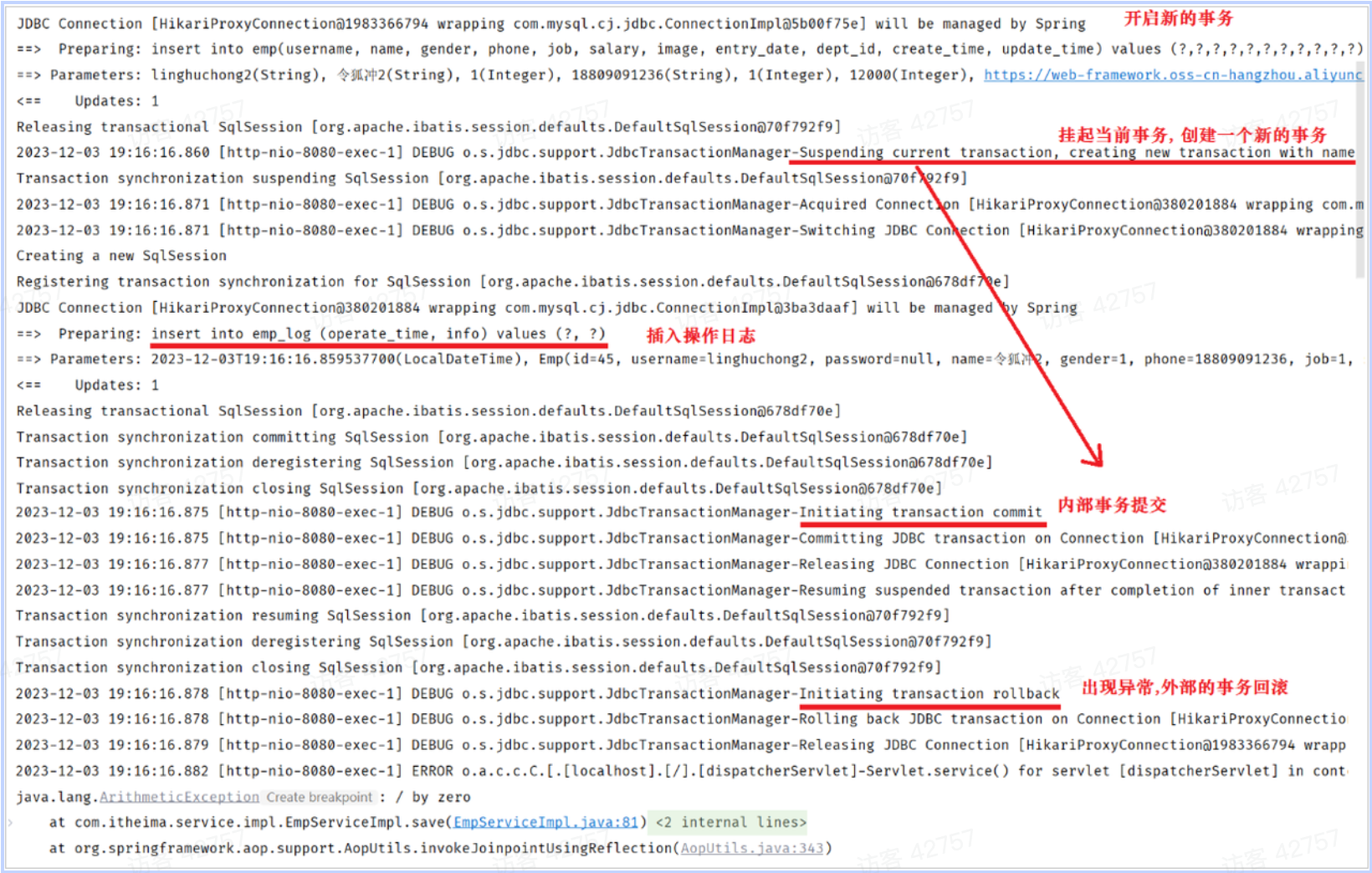The width and height of the screenshot is (1372, 873).
Task: Expand the folded '<2 internal lines>' region
Action: [730, 822]
